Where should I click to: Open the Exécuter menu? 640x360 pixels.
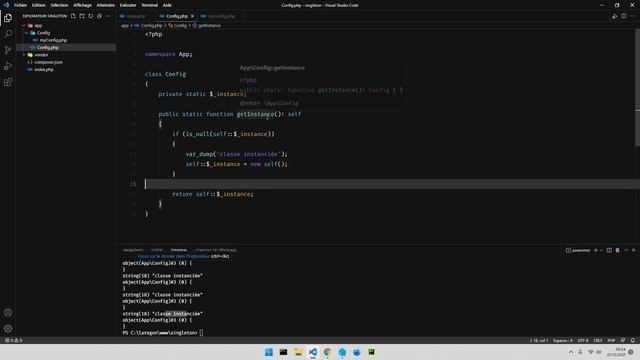tap(128, 5)
